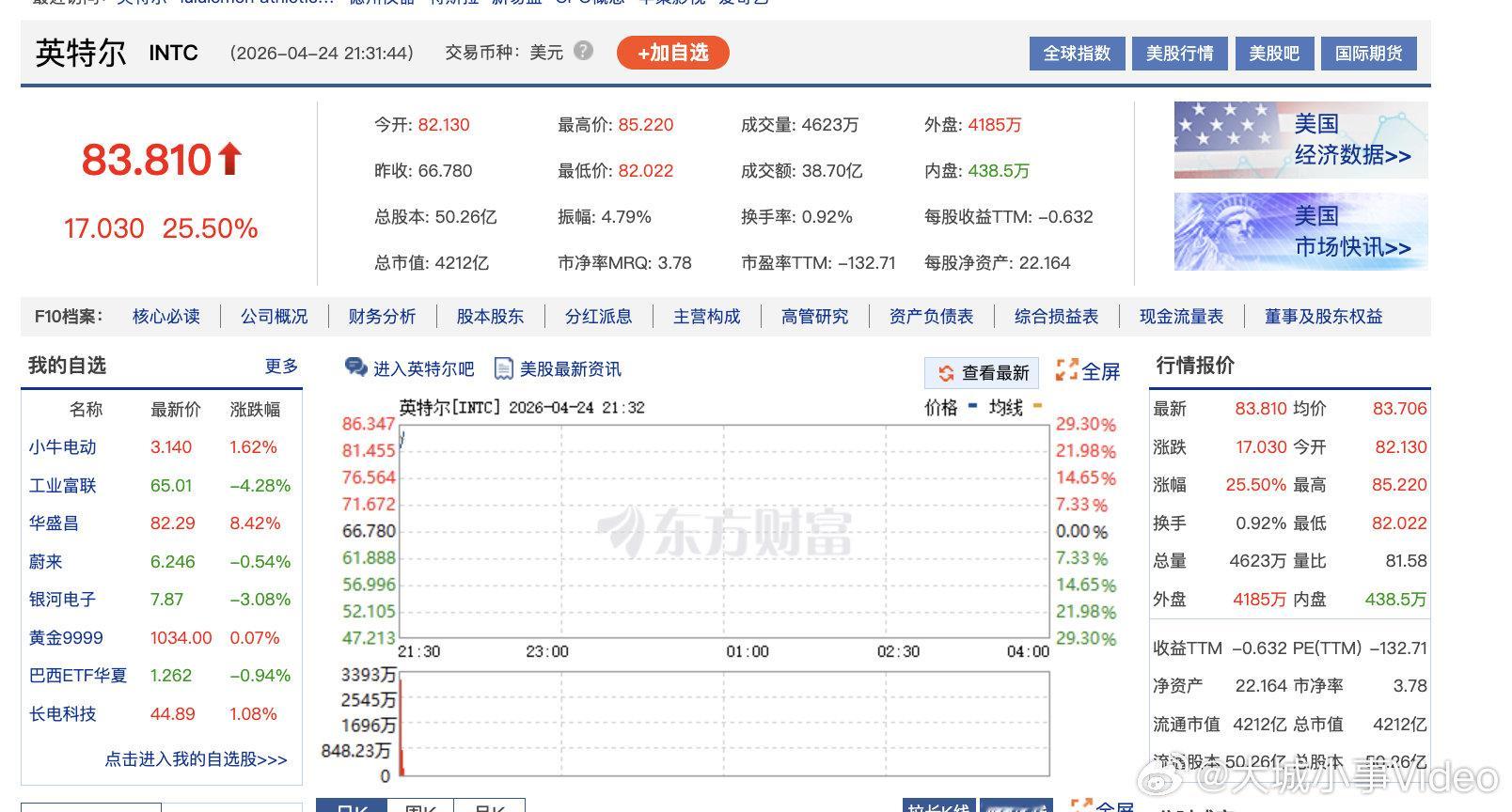Click the 均价 83.706 value in 行情报价
The width and height of the screenshot is (1512, 812).
pyautogui.click(x=1400, y=409)
